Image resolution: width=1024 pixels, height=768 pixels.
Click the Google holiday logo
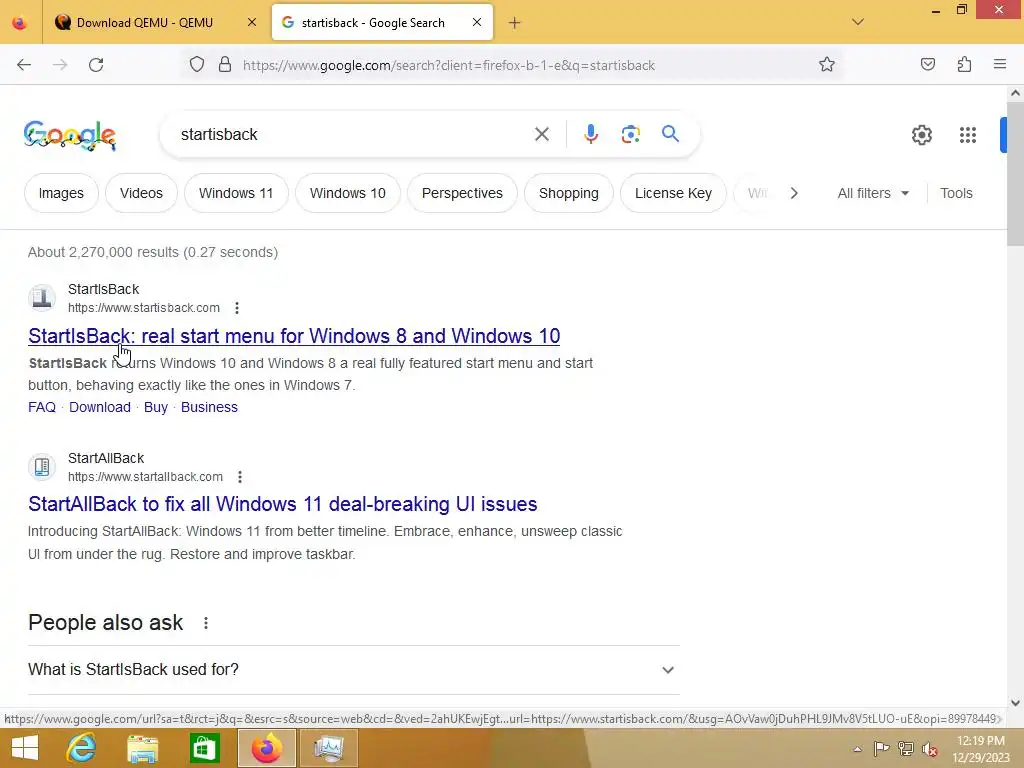click(x=70, y=136)
